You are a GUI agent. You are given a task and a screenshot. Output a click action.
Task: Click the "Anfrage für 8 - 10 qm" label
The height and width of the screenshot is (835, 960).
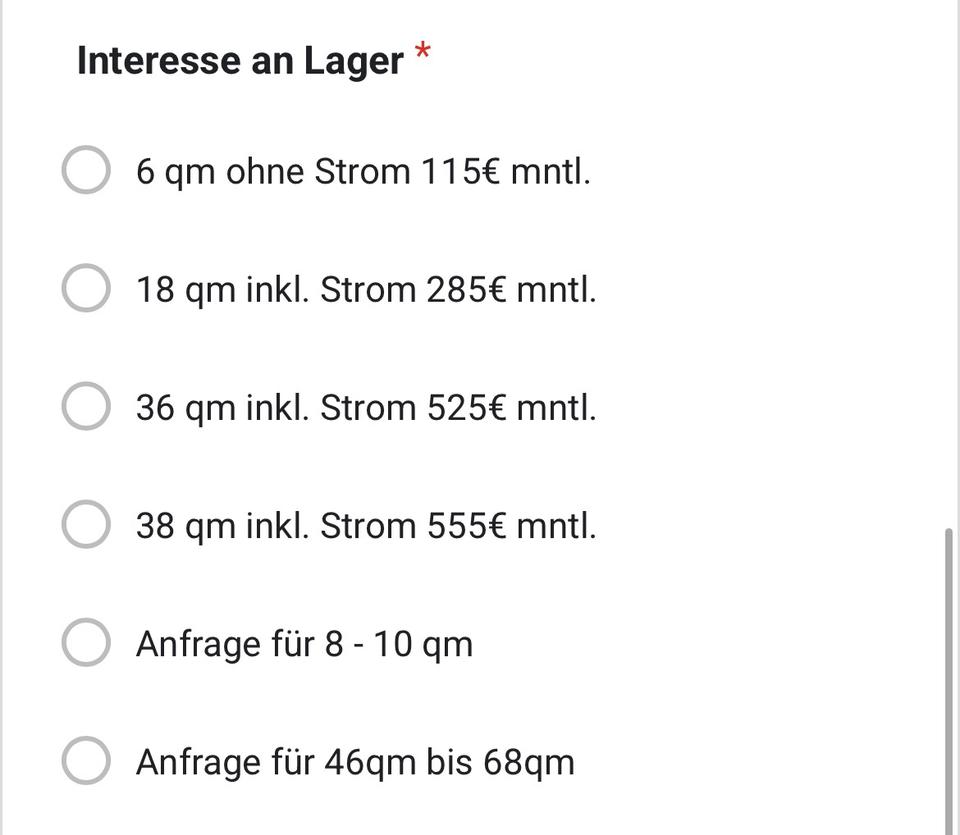pyautogui.click(x=304, y=644)
